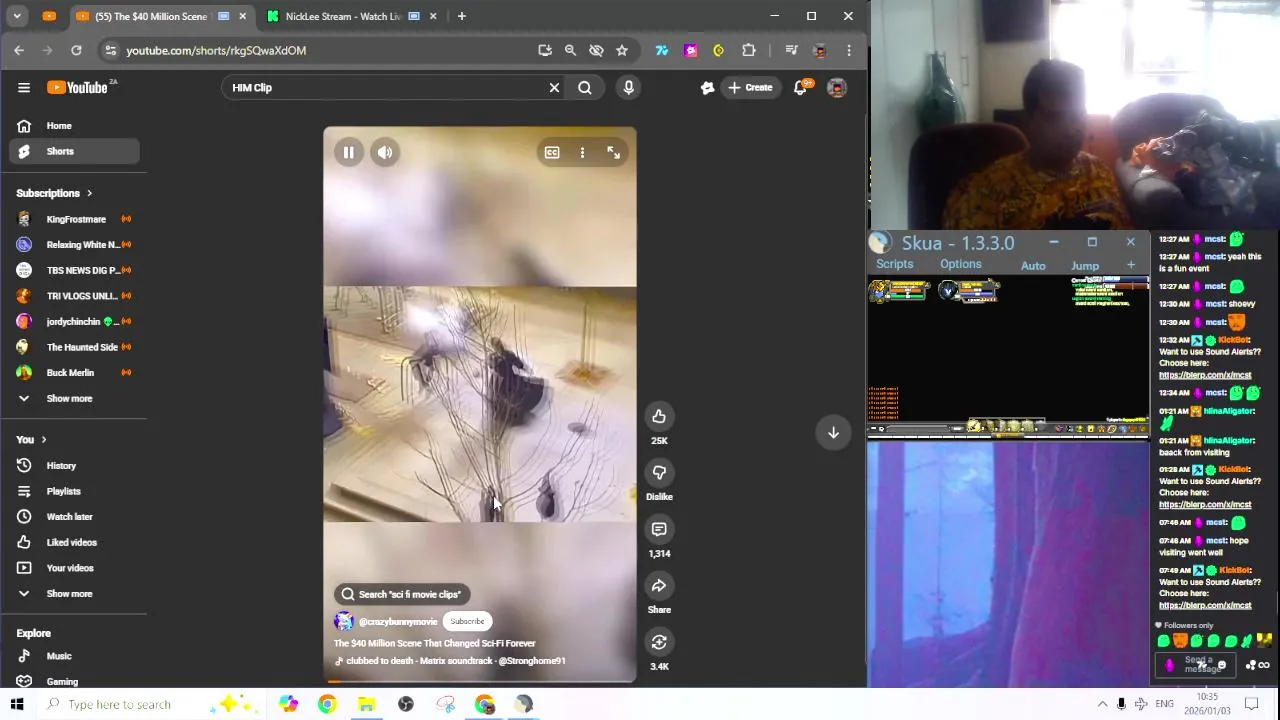Open the TBS NEWS DIG subscription
The image size is (1280, 720).
pyautogui.click(x=74, y=270)
